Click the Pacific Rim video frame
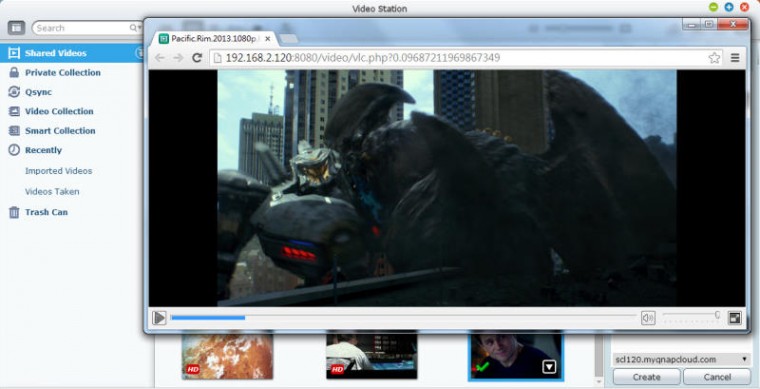Screen dimensions: 760x389 446,188
